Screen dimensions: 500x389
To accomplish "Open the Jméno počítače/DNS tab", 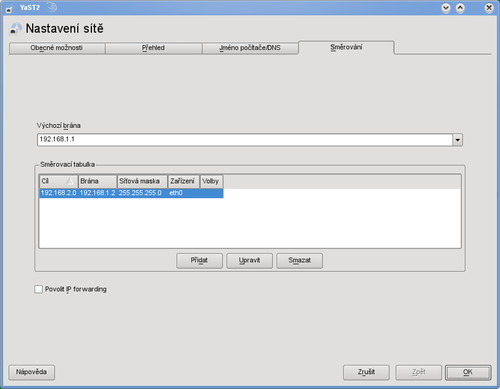I will pos(250,48).
